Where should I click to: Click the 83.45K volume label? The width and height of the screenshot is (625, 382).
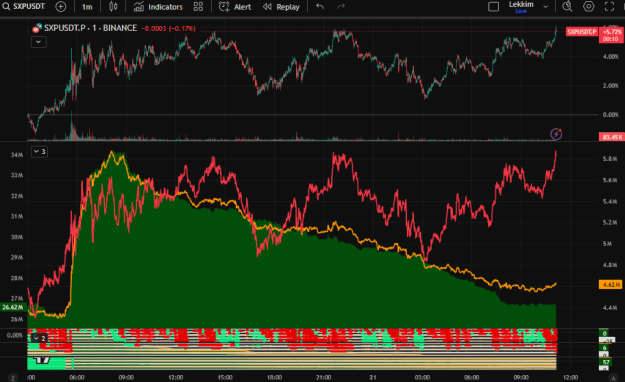point(611,137)
